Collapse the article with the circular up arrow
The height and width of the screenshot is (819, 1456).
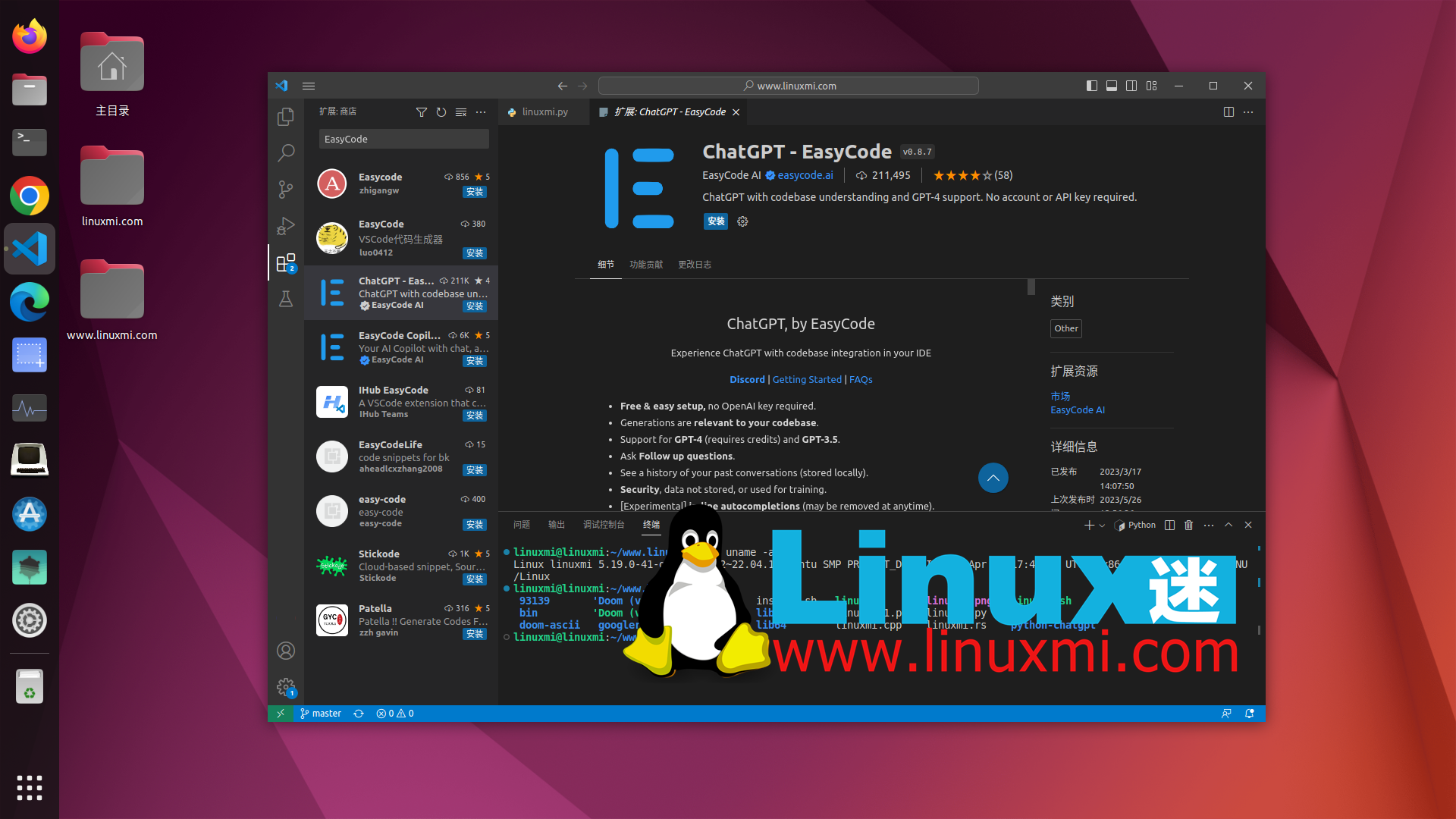click(993, 478)
